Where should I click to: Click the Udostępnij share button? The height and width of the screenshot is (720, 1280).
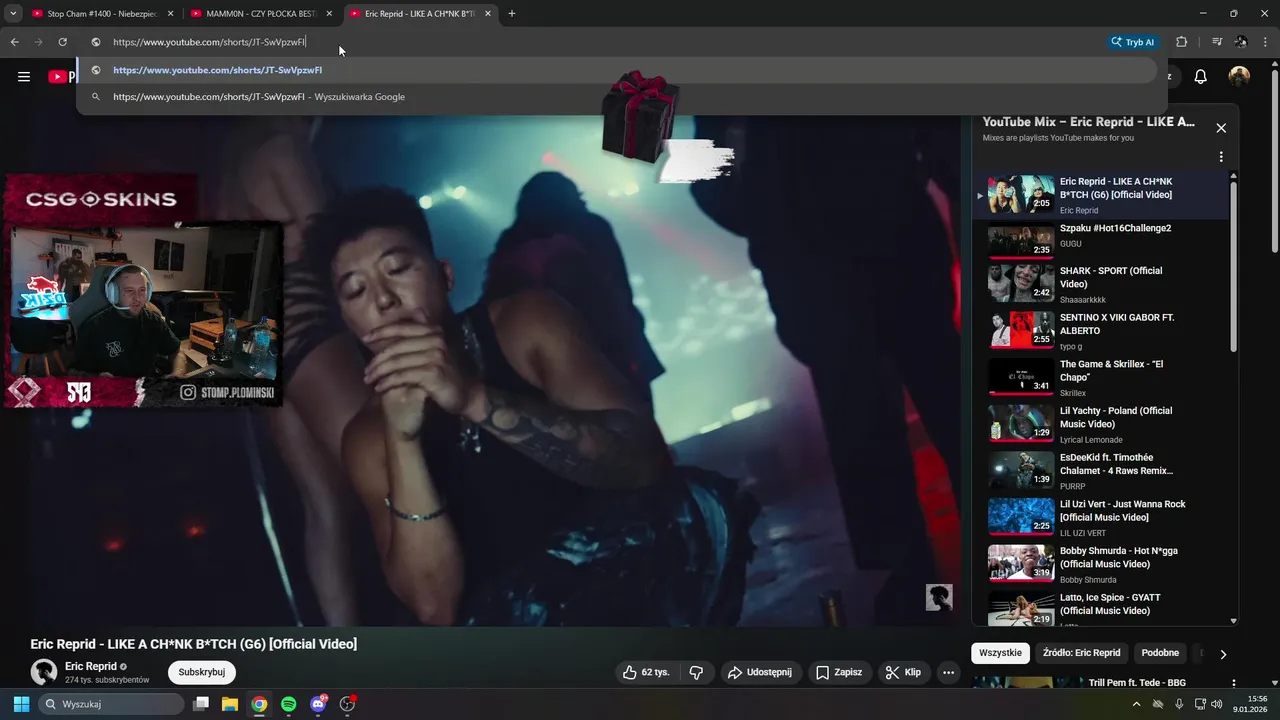click(x=759, y=672)
